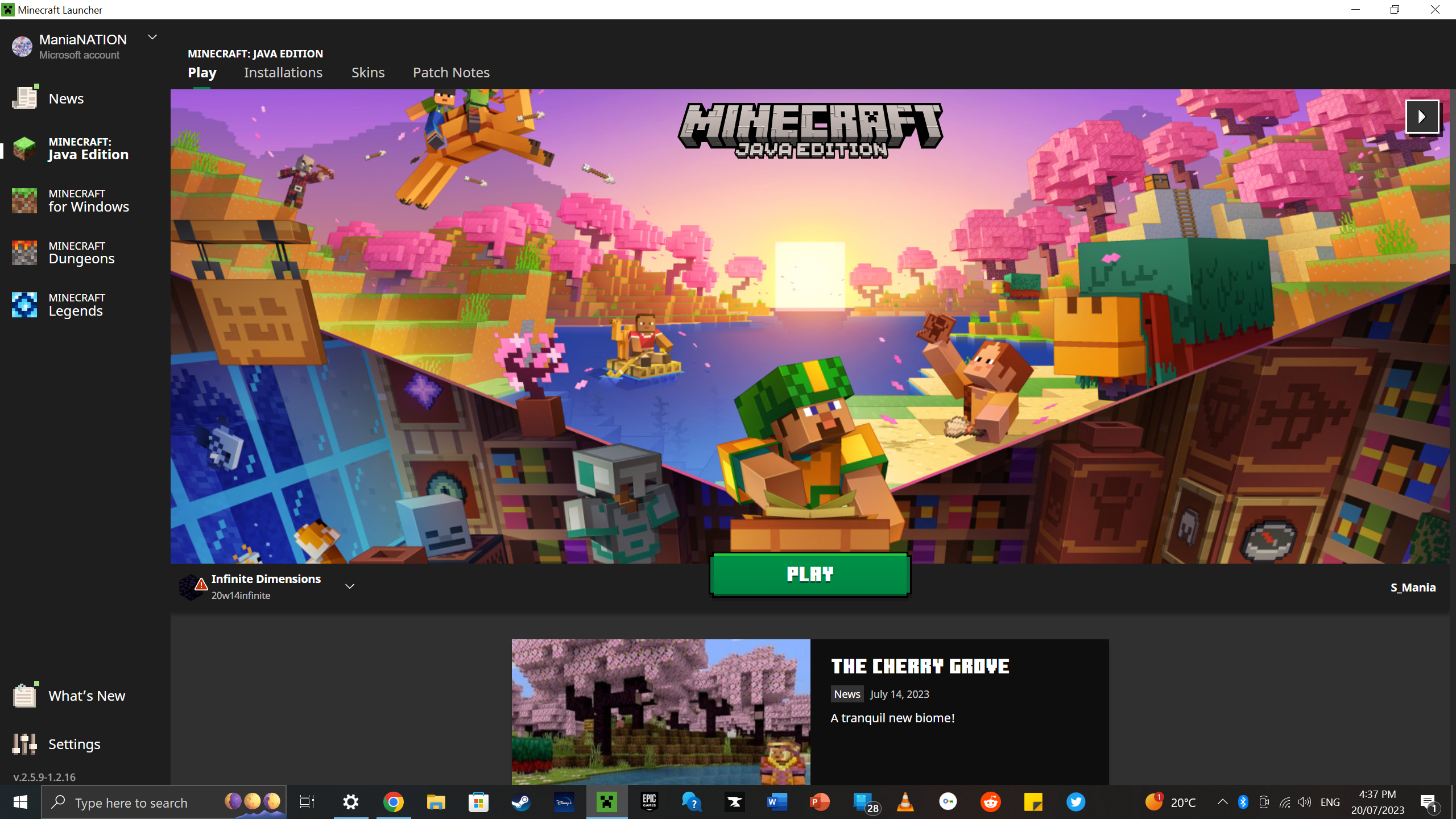The width and height of the screenshot is (1456, 819).
Task: Select Minecraft for Windows in the sidebar
Action: (88, 201)
